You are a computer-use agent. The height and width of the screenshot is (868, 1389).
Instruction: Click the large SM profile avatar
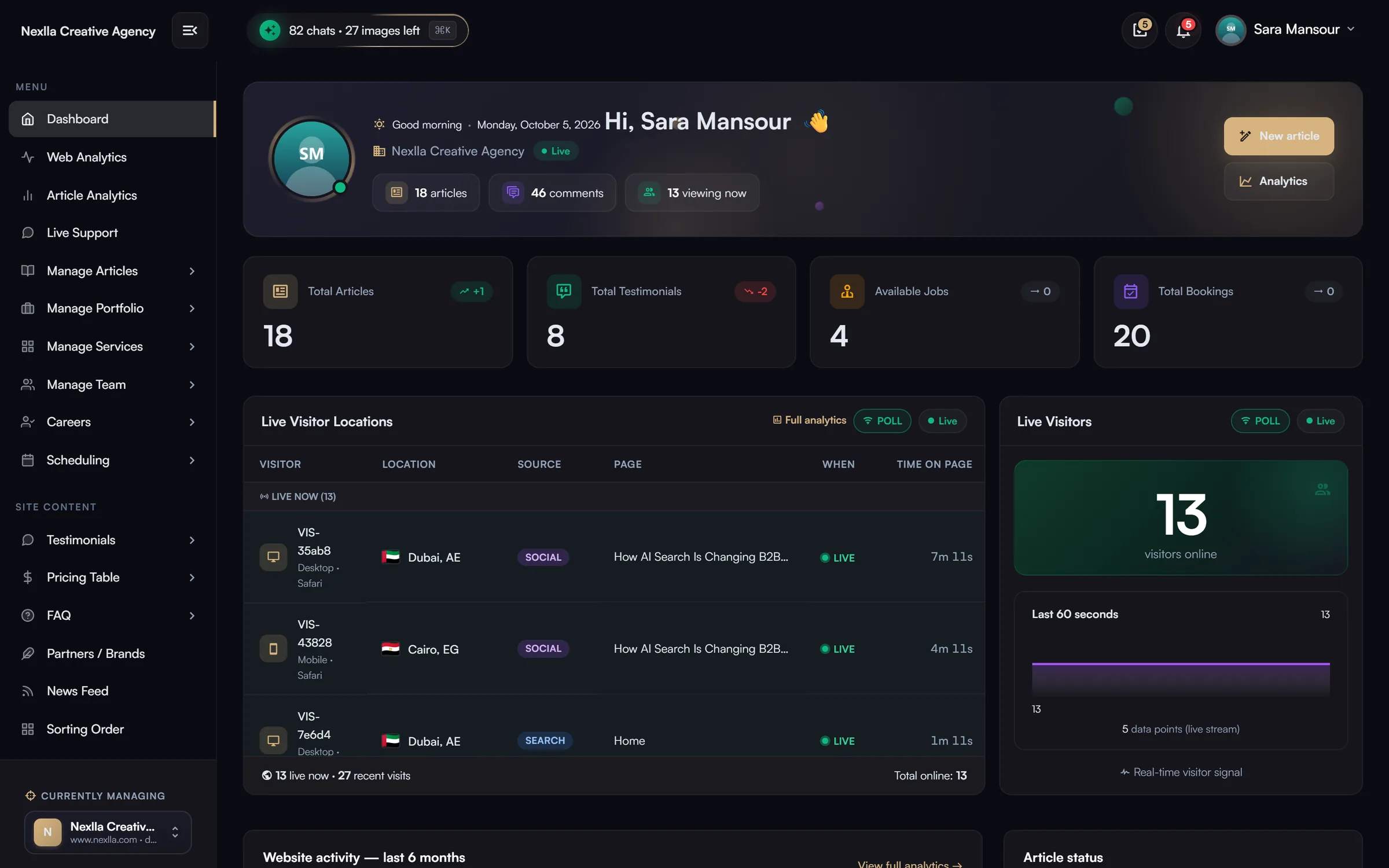[311, 158]
